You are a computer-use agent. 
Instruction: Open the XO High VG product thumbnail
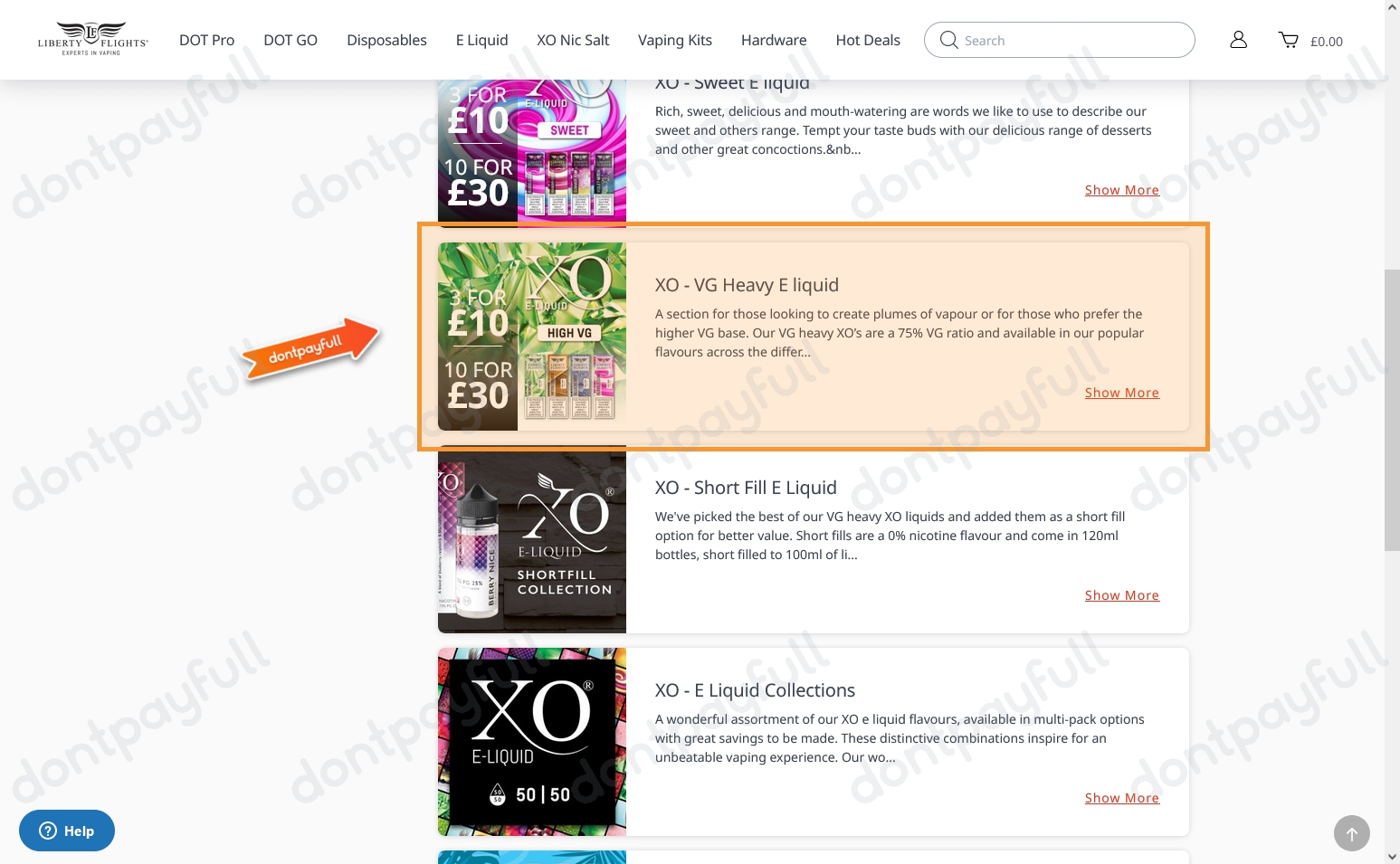(x=532, y=337)
